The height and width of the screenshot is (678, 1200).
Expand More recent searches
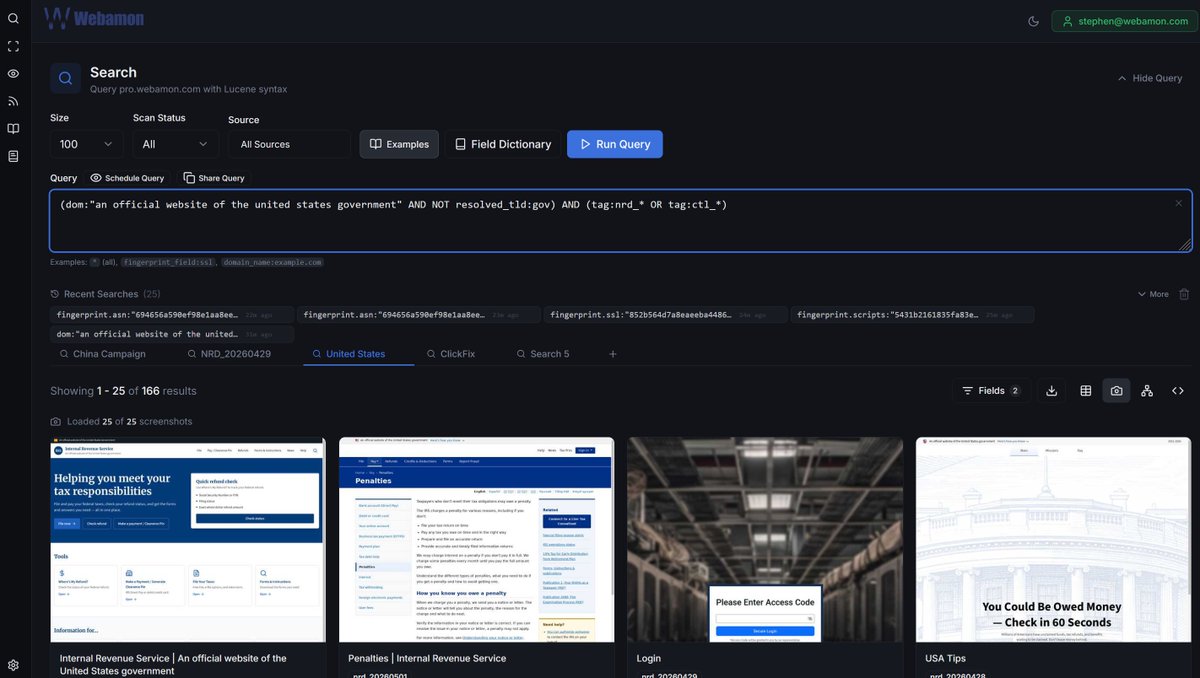click(1153, 294)
